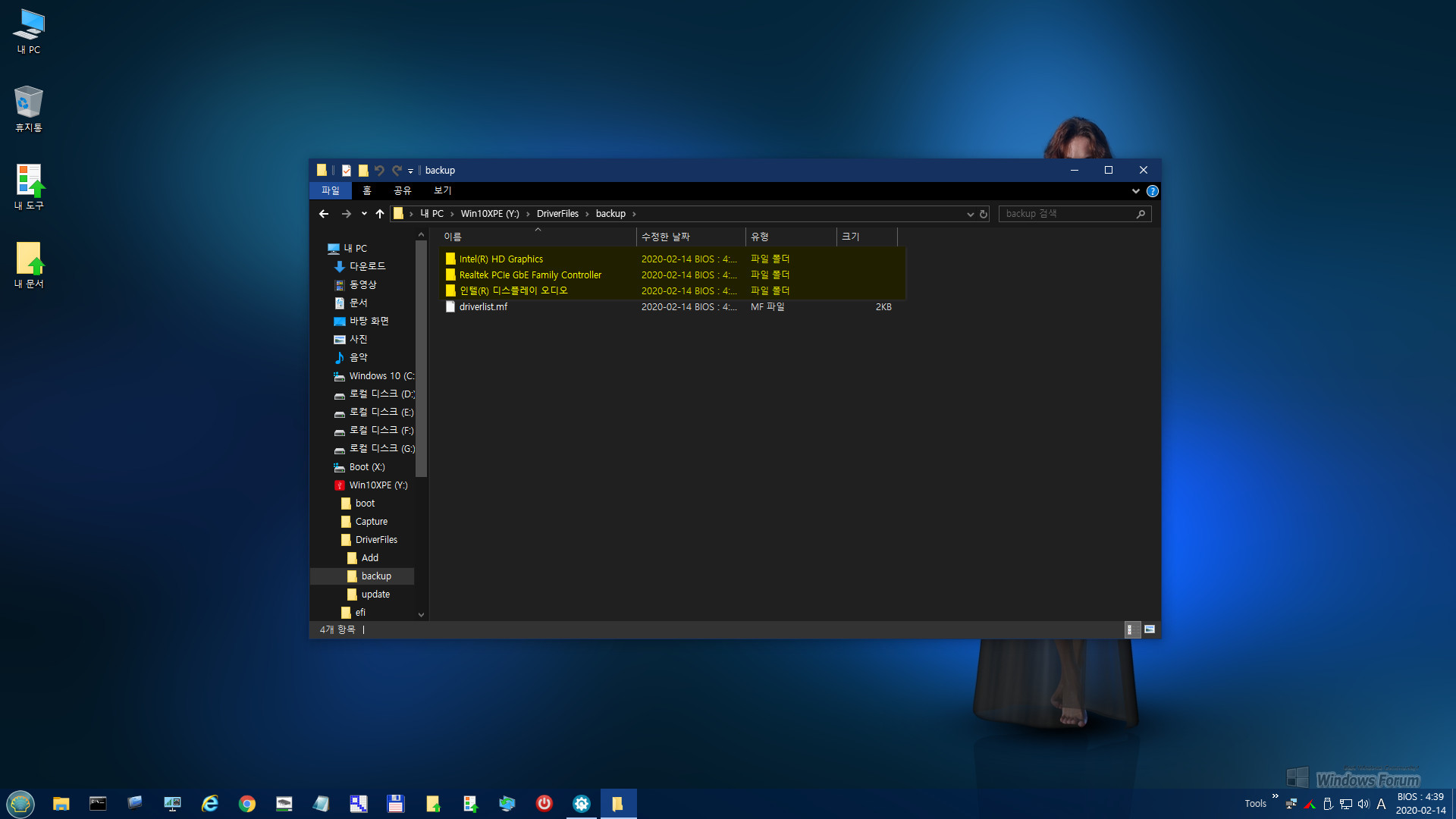
Task: Click the volume speaker tray icon
Action: [x=1363, y=804]
